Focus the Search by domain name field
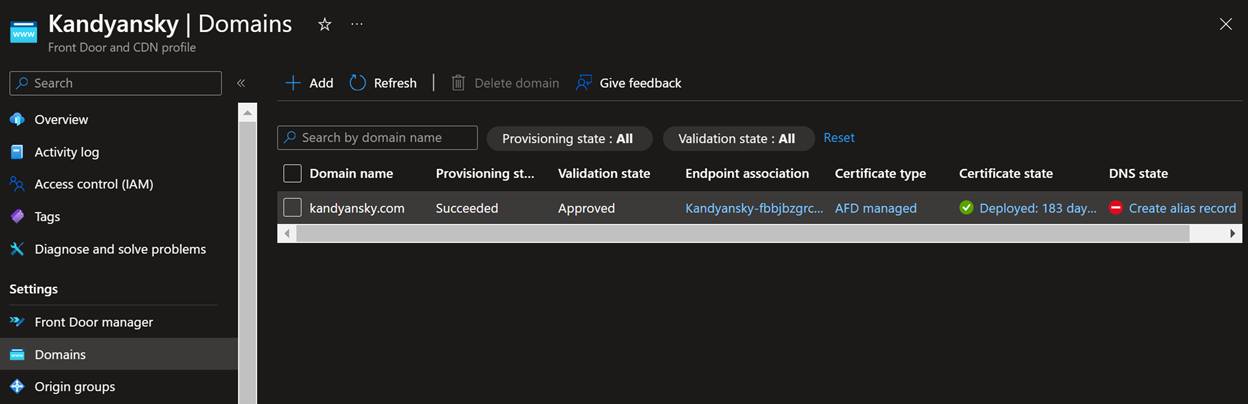The width and height of the screenshot is (1248, 404). point(377,138)
